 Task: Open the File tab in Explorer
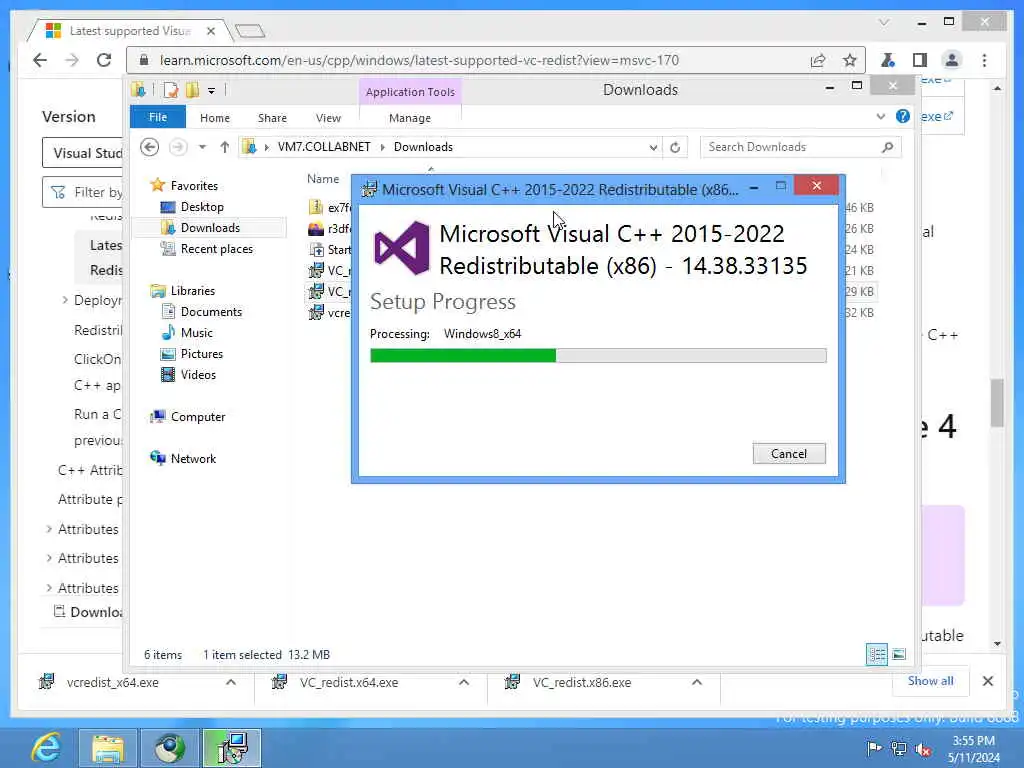click(157, 118)
